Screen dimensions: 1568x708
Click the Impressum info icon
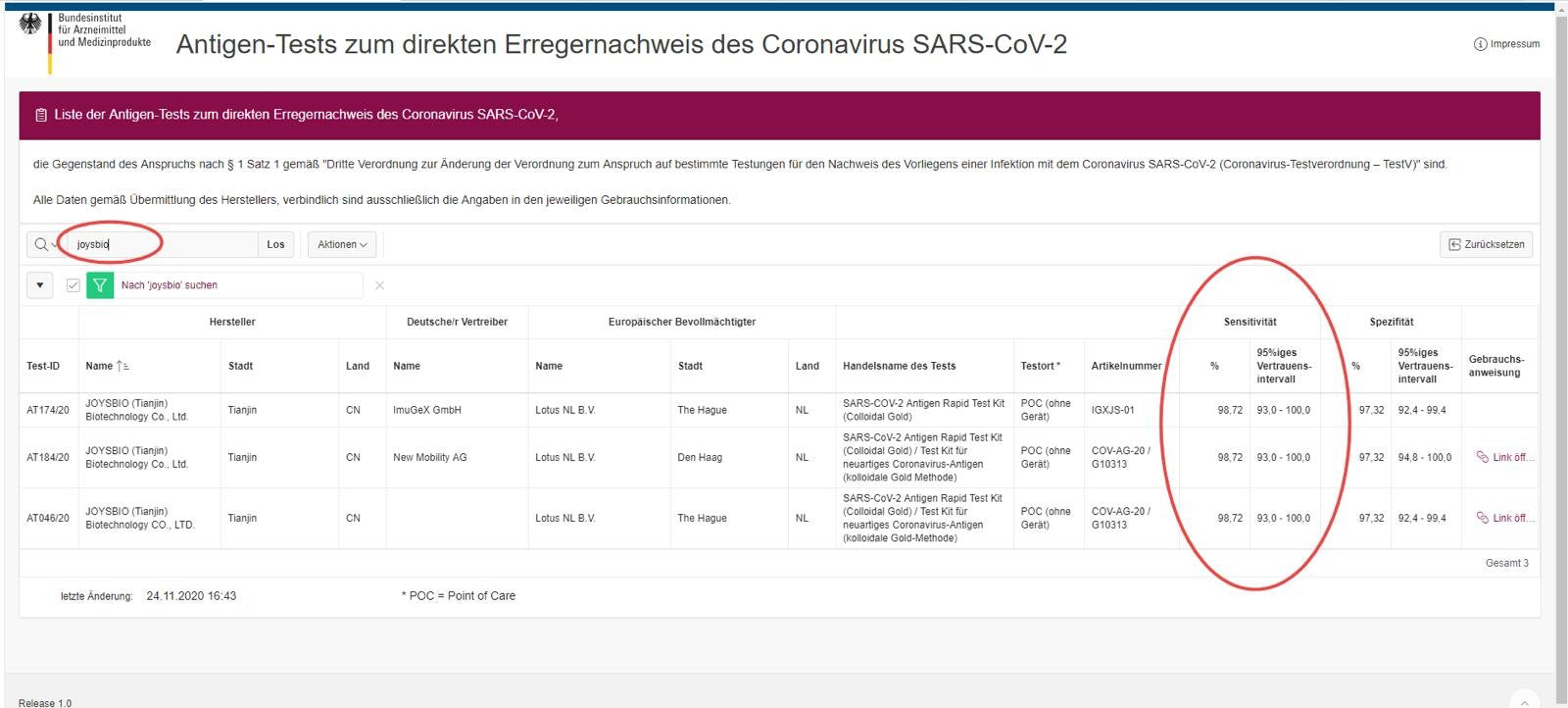click(x=1480, y=44)
